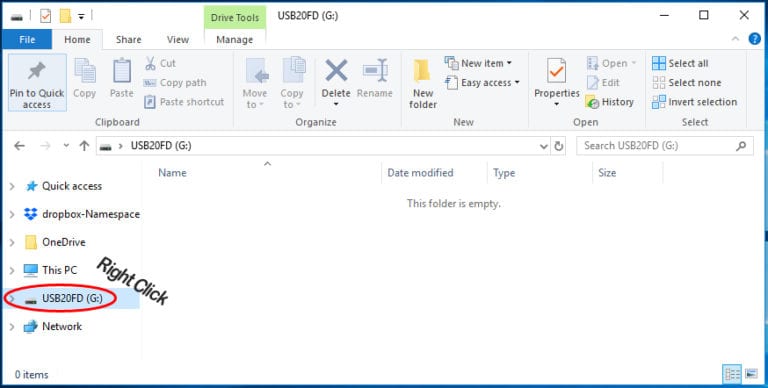Go up one folder level arrow
This screenshot has width=768, height=388.
click(84, 146)
